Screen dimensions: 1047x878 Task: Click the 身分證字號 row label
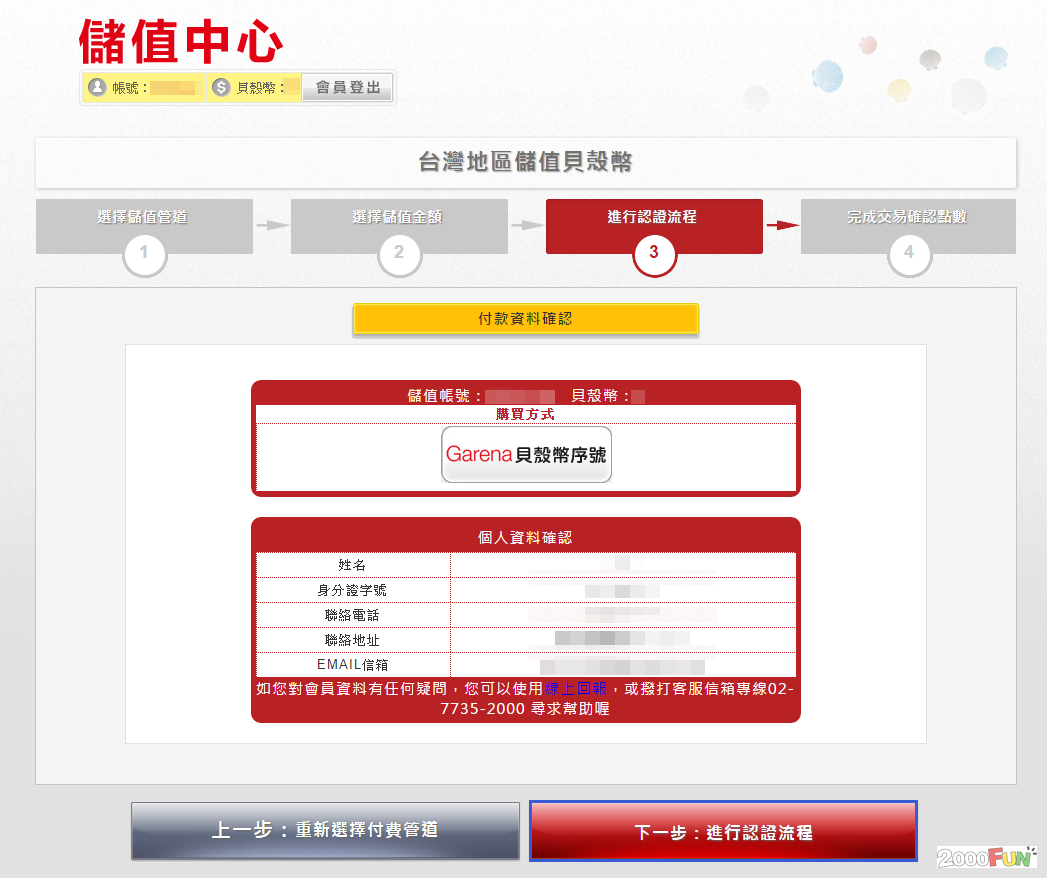[x=352, y=590]
